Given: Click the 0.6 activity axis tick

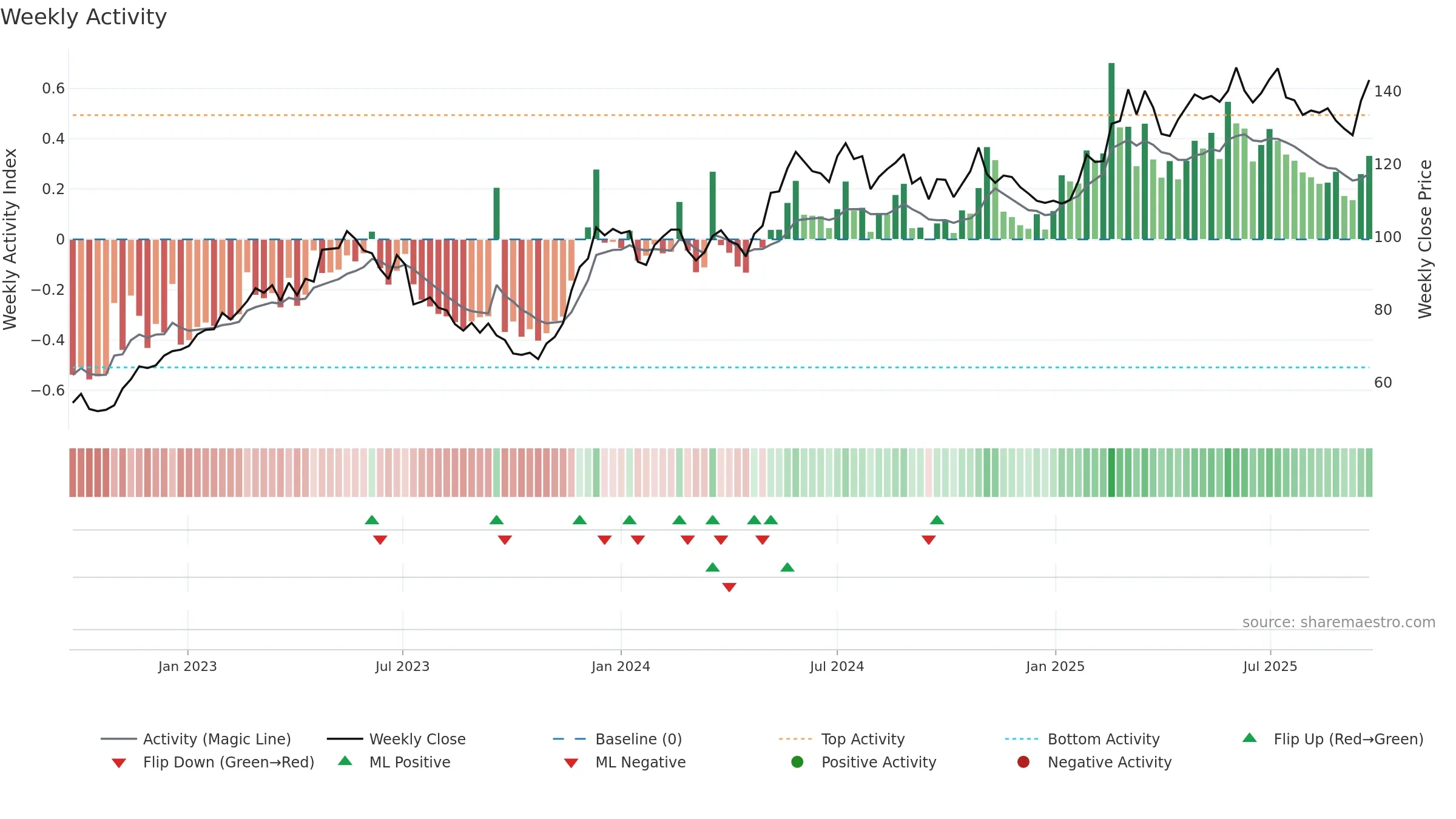Looking at the screenshot, I should click(53, 89).
